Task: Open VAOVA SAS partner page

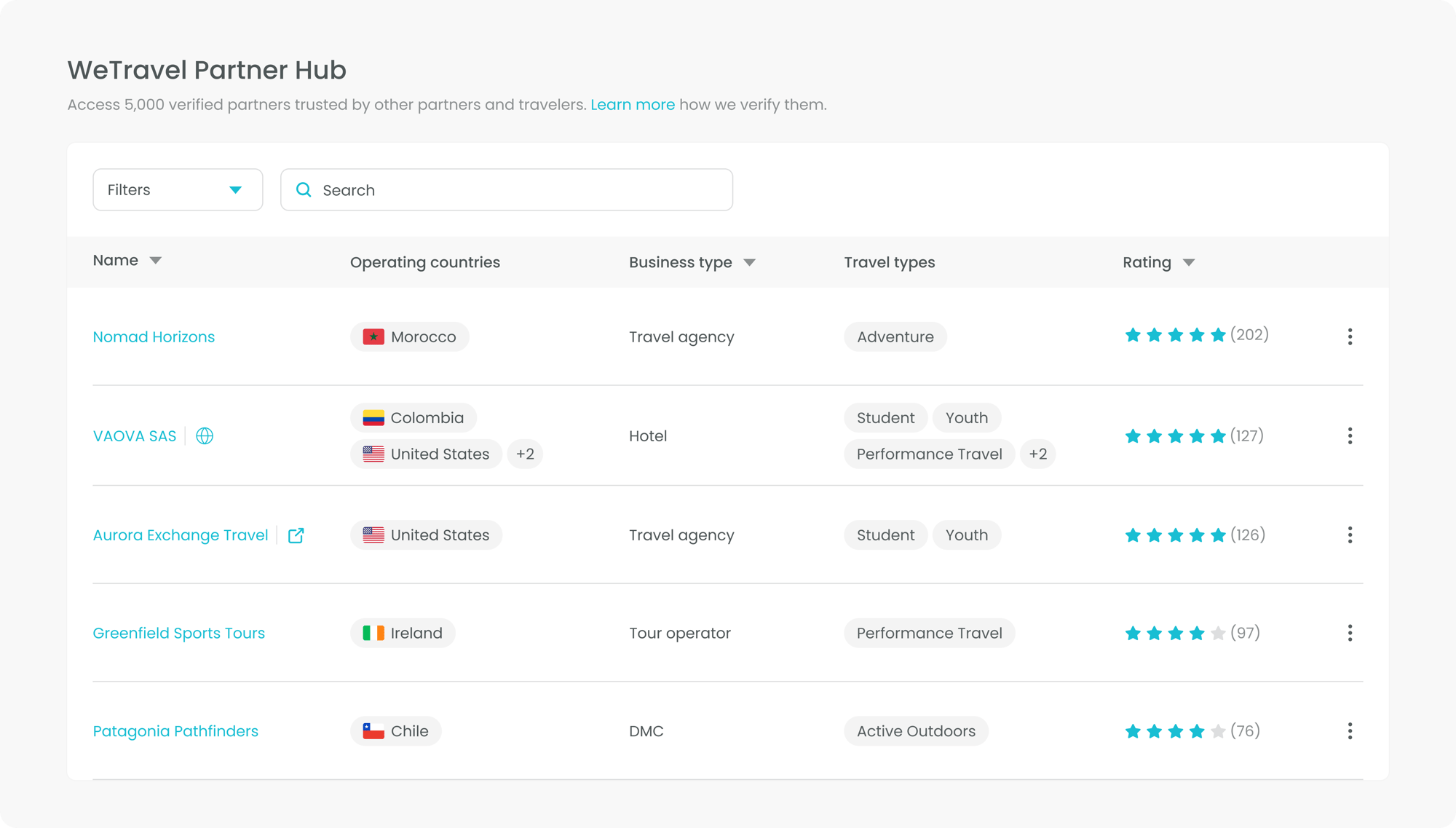Action: point(135,436)
